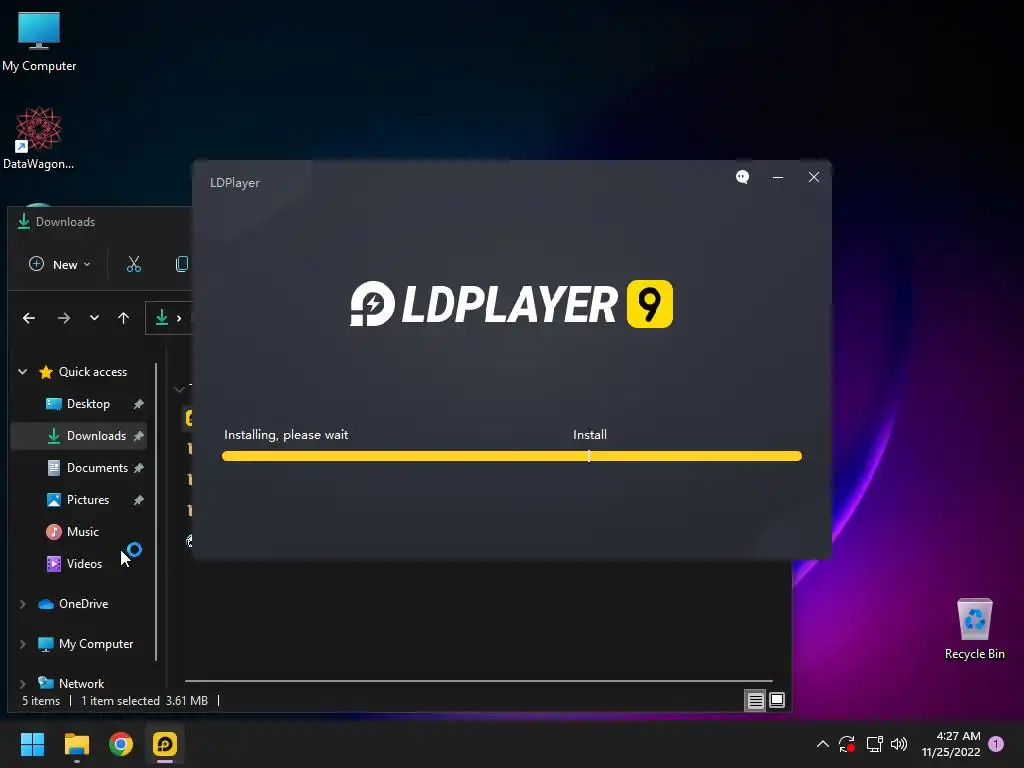Viewport: 1024px width, 768px height.
Task: Expand OneDrive tree node
Action: tap(23, 604)
